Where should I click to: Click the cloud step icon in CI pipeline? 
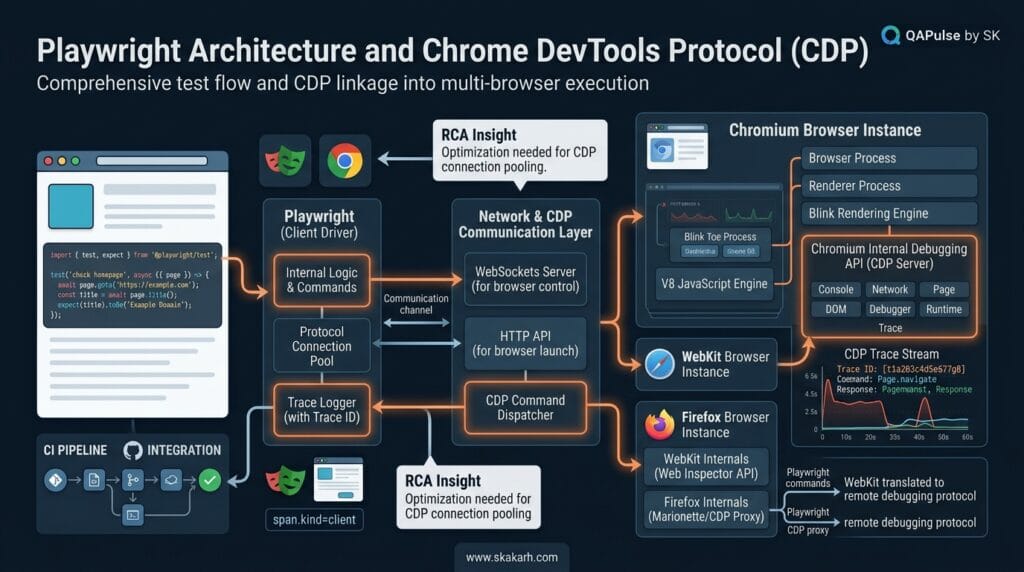(171, 480)
